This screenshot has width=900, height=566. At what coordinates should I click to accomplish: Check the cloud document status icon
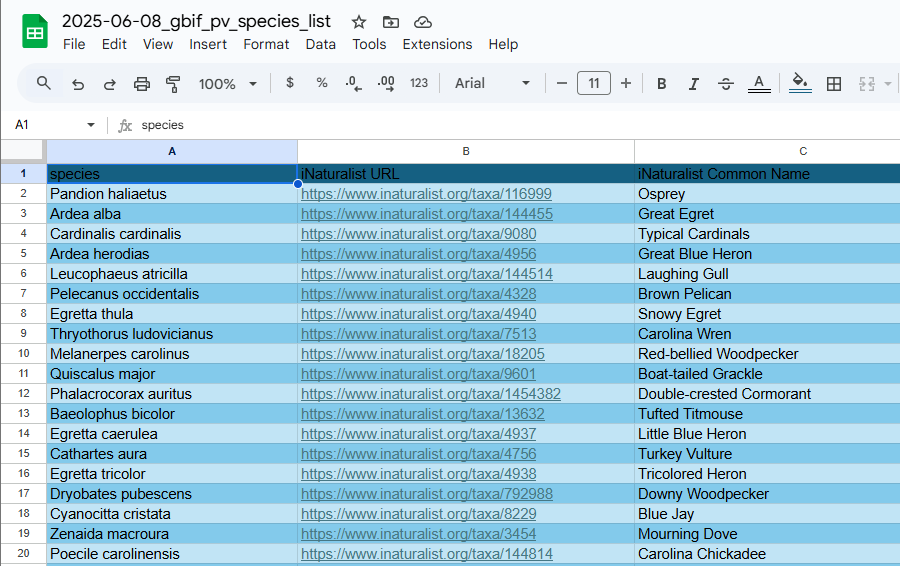[423, 22]
